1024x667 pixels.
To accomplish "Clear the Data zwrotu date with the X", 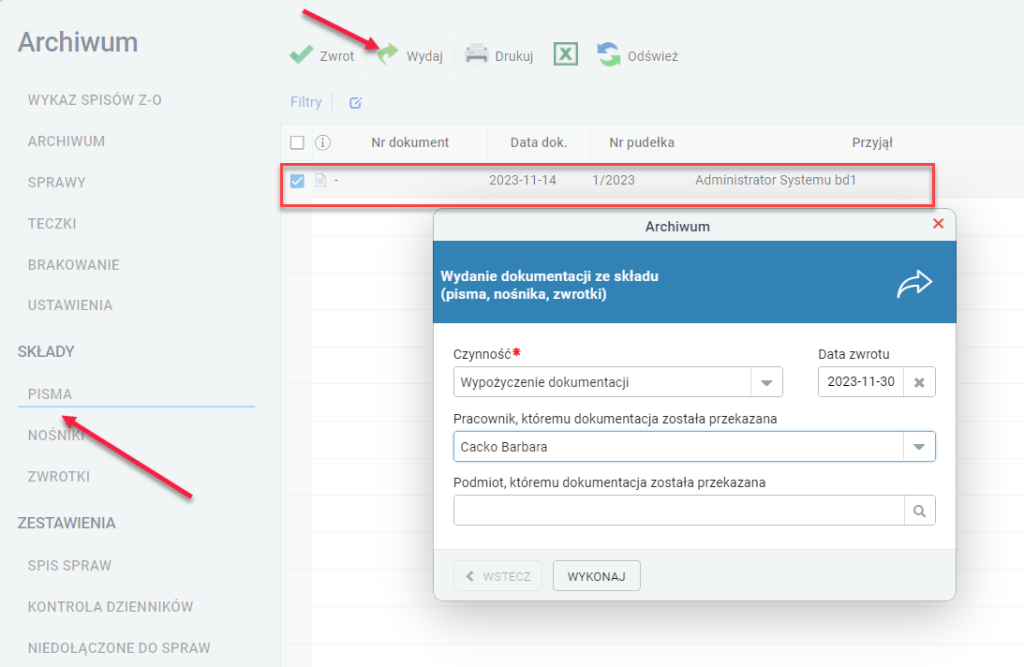I will coord(919,382).
